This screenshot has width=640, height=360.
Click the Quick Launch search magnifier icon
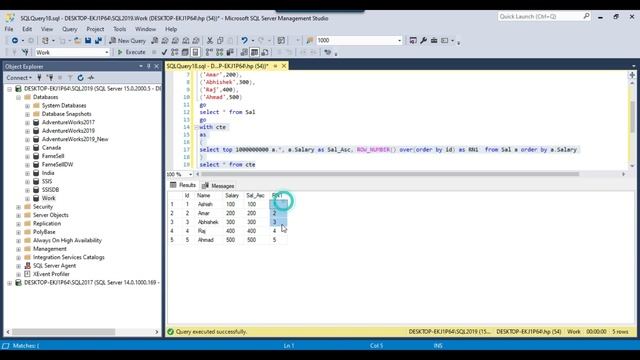pyautogui.click(x=586, y=16)
